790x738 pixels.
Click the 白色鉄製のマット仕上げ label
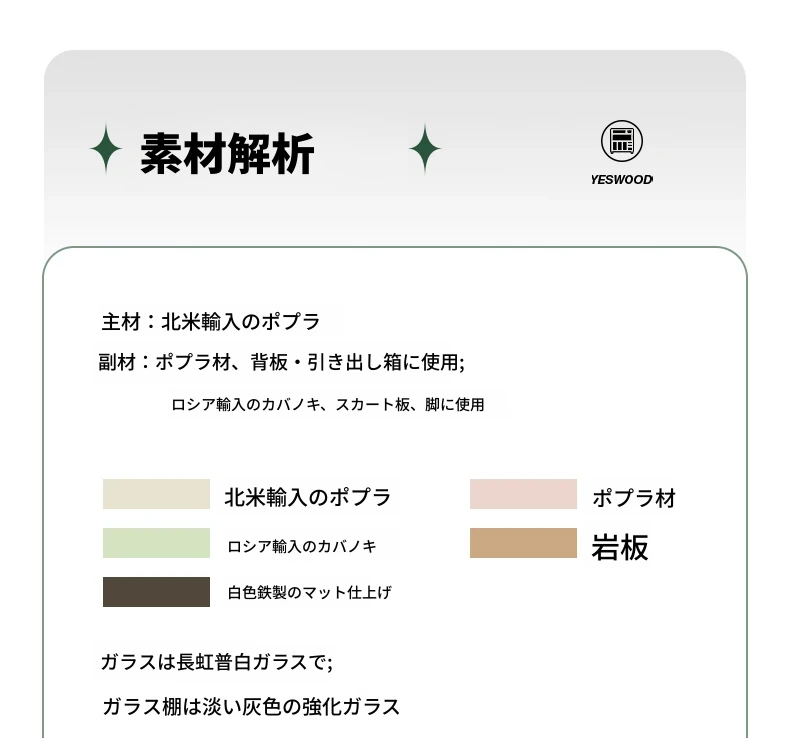[309, 592]
